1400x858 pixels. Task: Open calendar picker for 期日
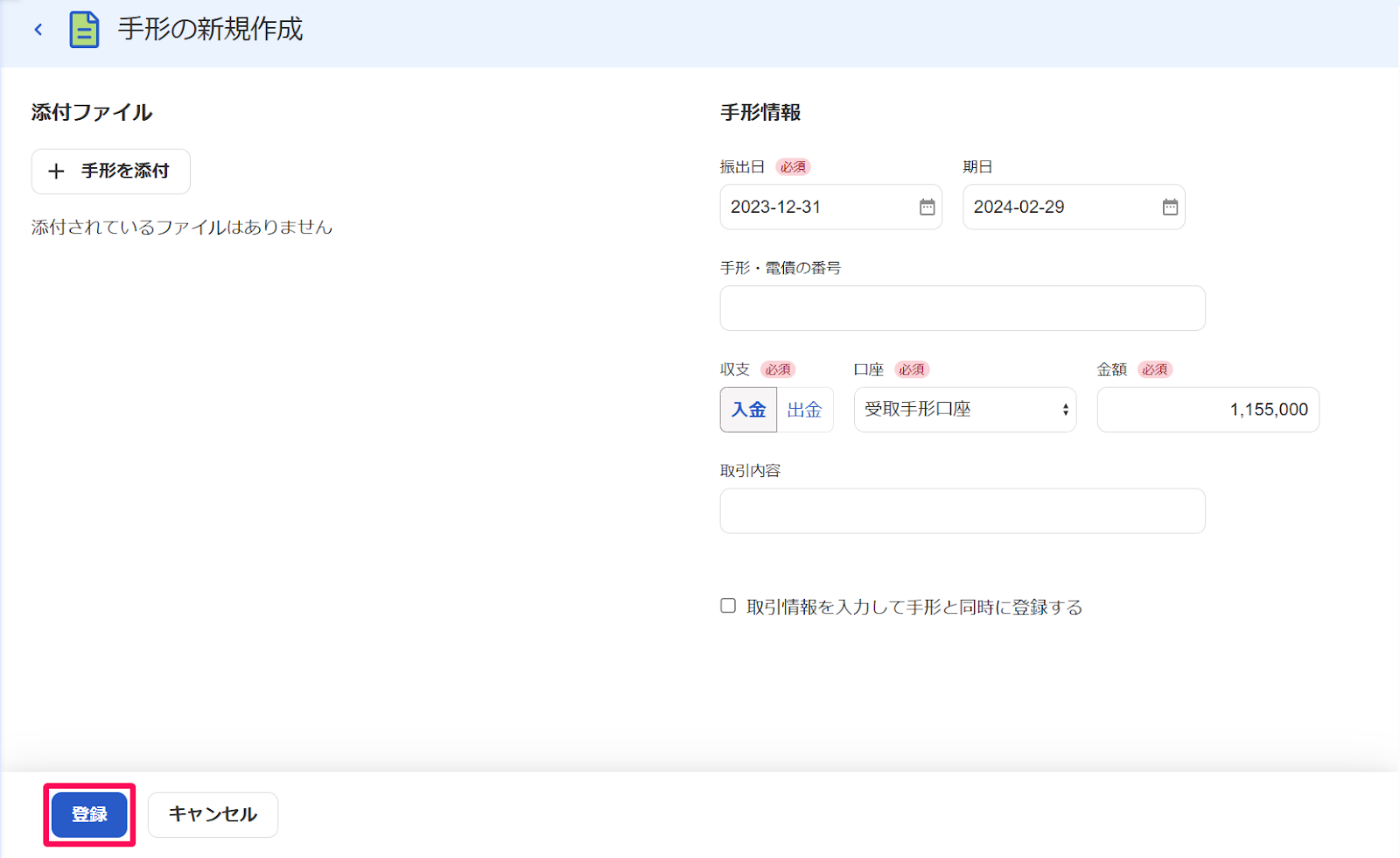(1170, 207)
